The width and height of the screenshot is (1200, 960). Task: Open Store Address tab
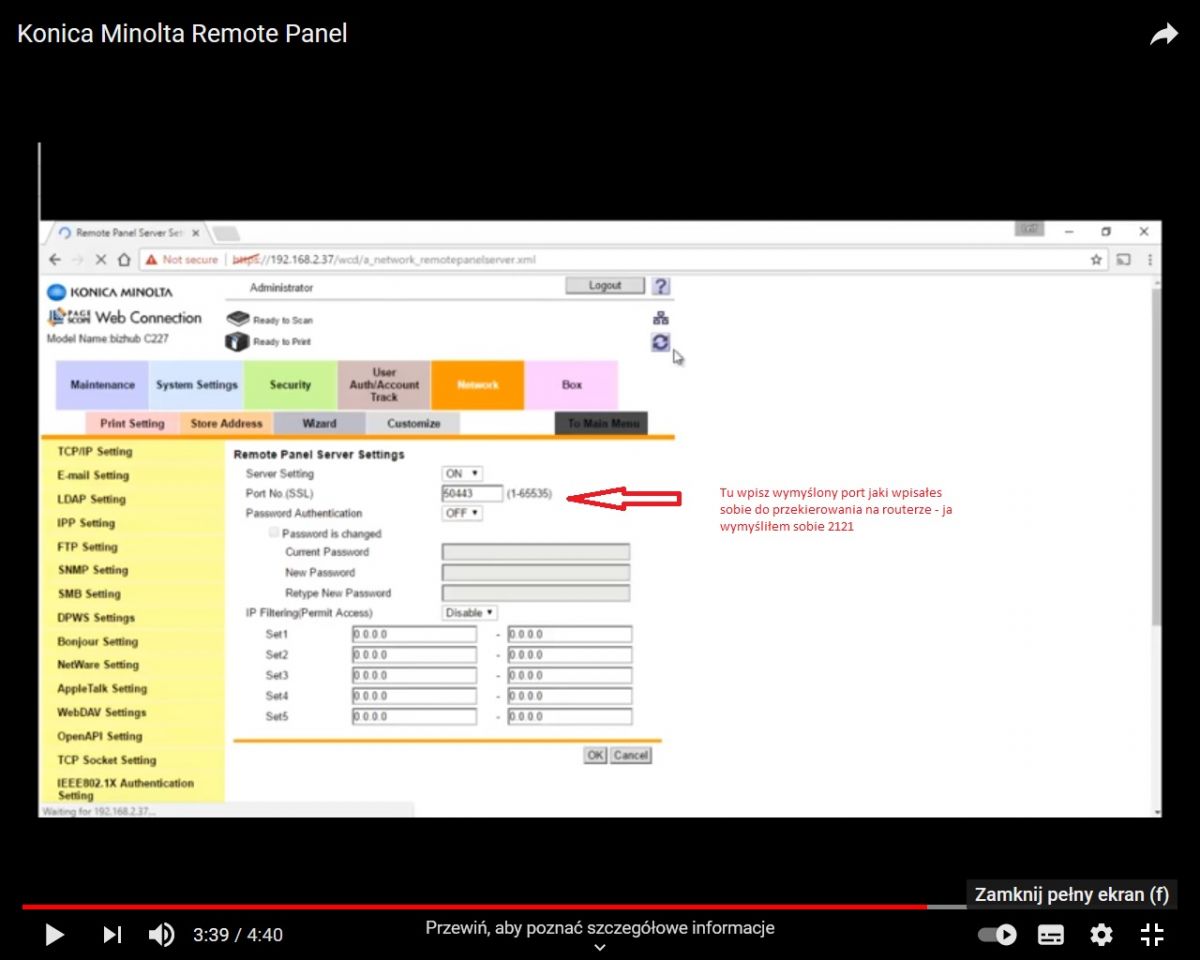[226, 424]
